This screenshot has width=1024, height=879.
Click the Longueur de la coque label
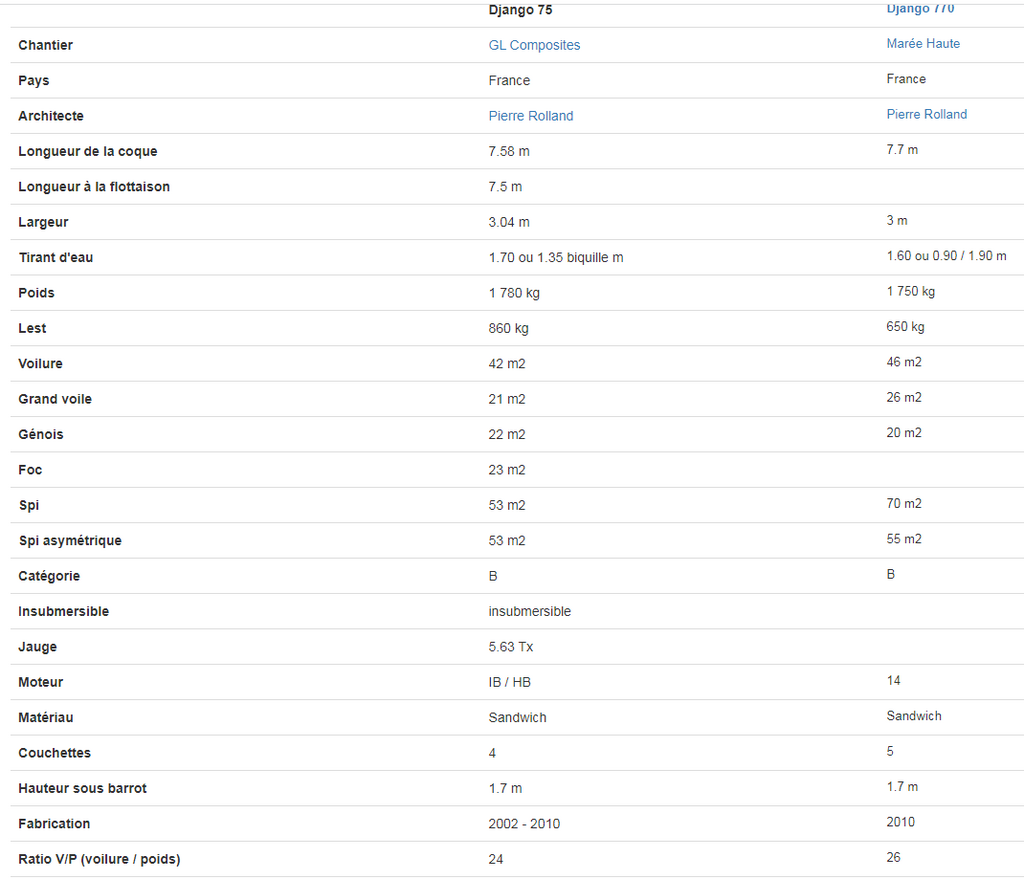point(88,152)
